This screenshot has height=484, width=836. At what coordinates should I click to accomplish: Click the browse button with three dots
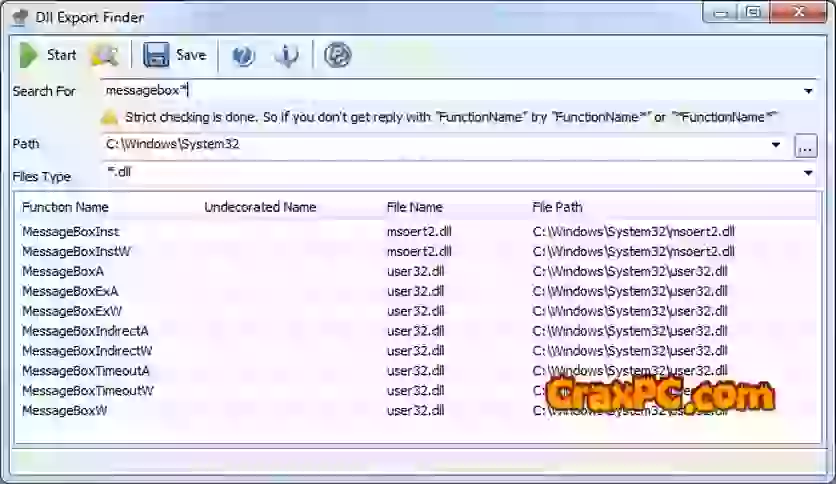806,146
